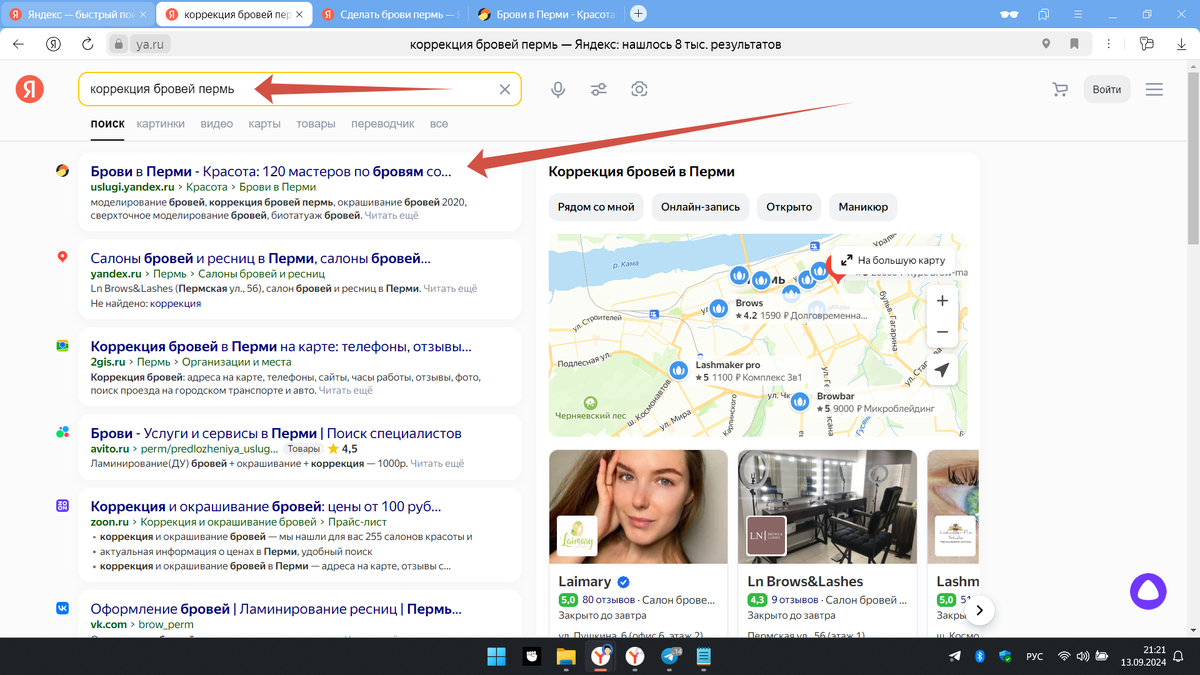Bookmark this page with the flag icon
This screenshot has width=1200, height=675.
pyautogui.click(x=1074, y=44)
